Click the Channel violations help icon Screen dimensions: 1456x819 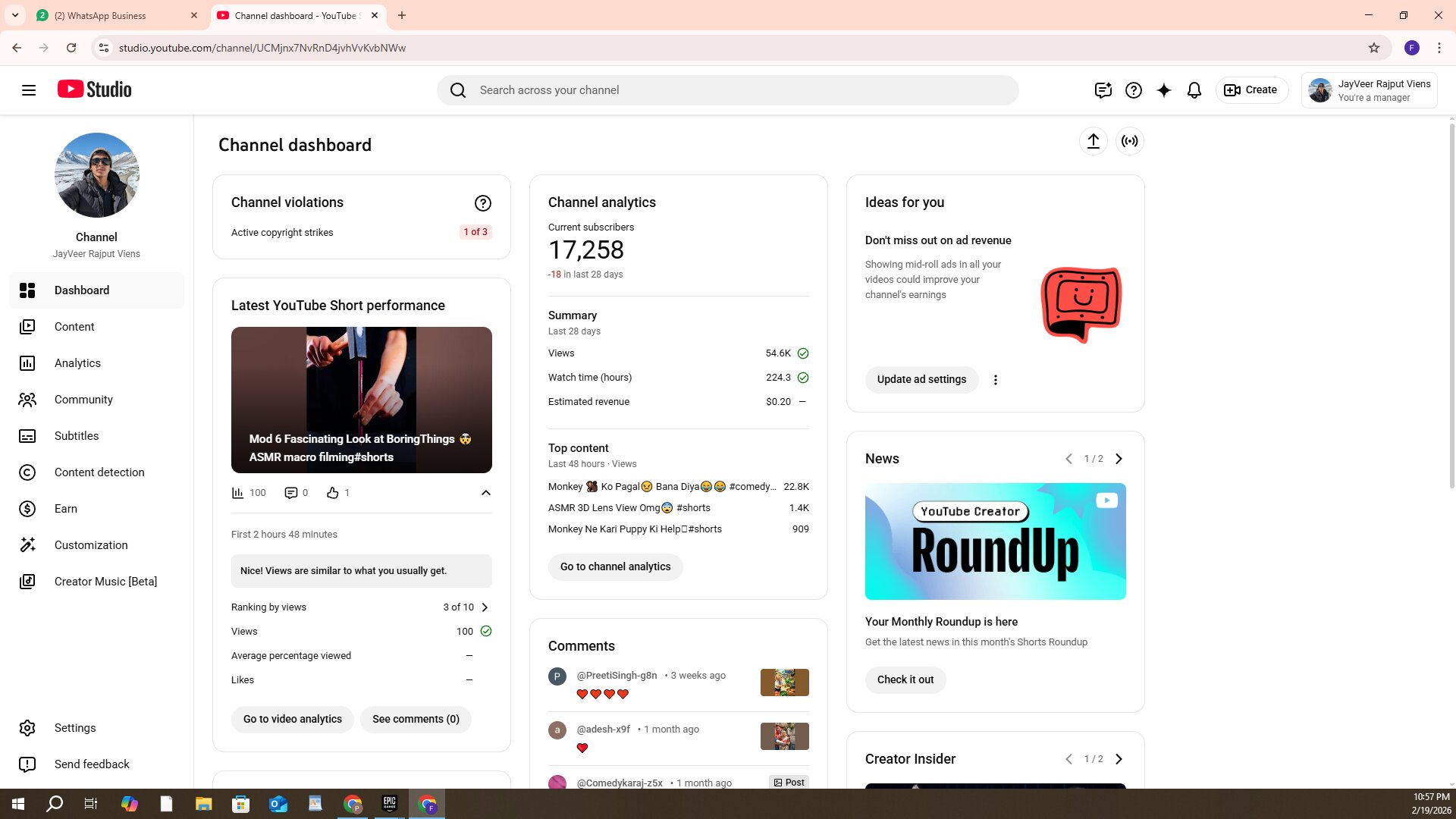[483, 203]
